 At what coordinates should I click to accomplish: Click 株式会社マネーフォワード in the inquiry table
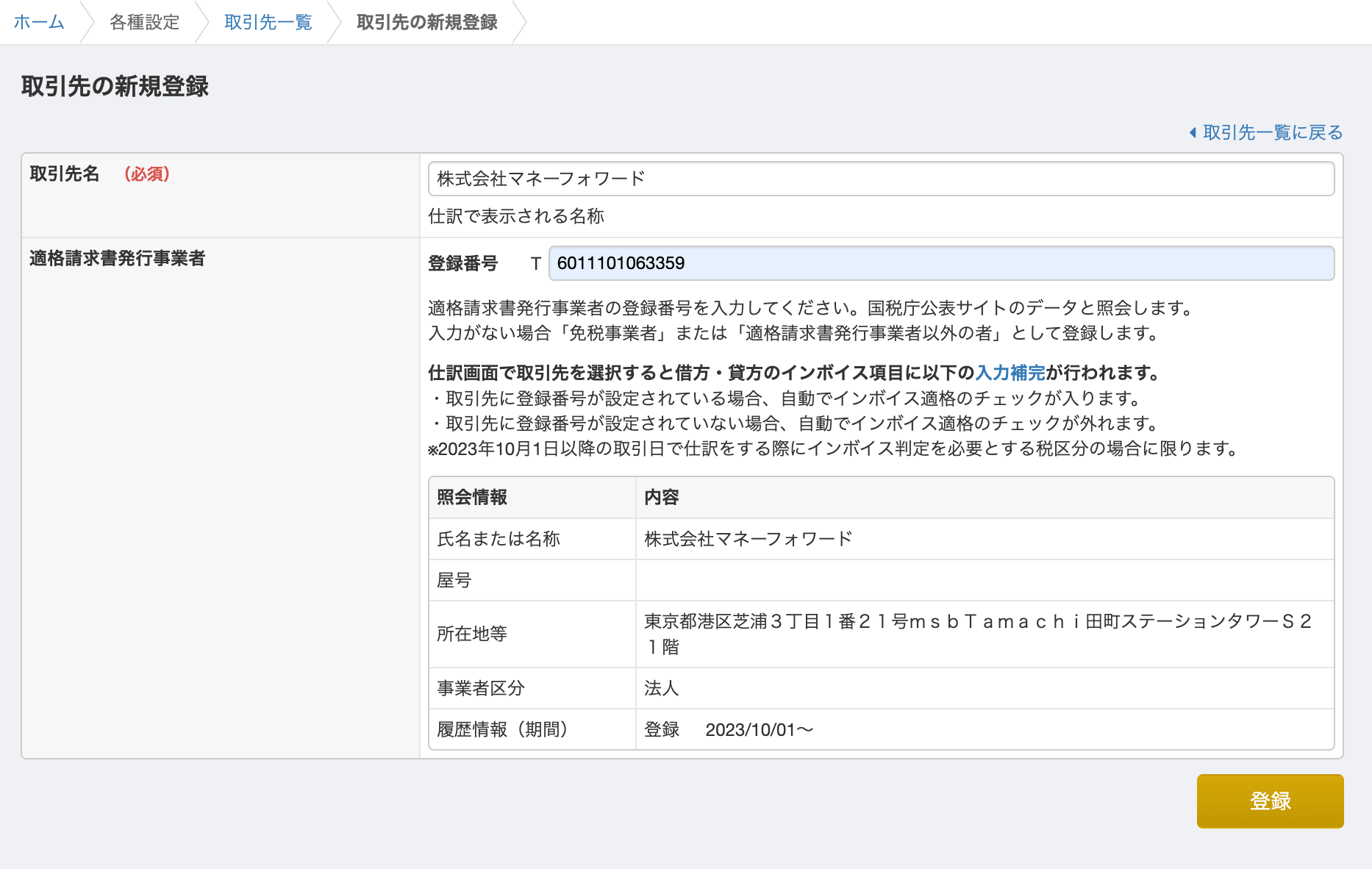click(748, 539)
